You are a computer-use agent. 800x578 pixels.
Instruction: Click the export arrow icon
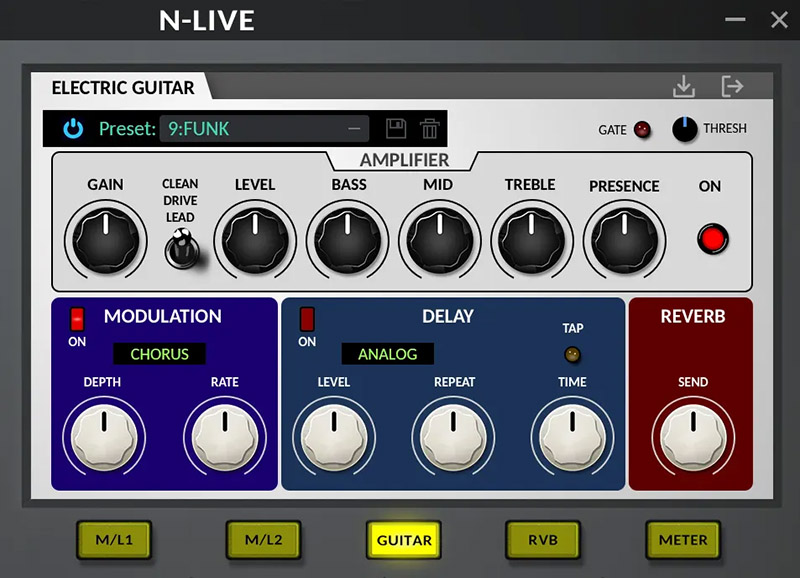[732, 87]
